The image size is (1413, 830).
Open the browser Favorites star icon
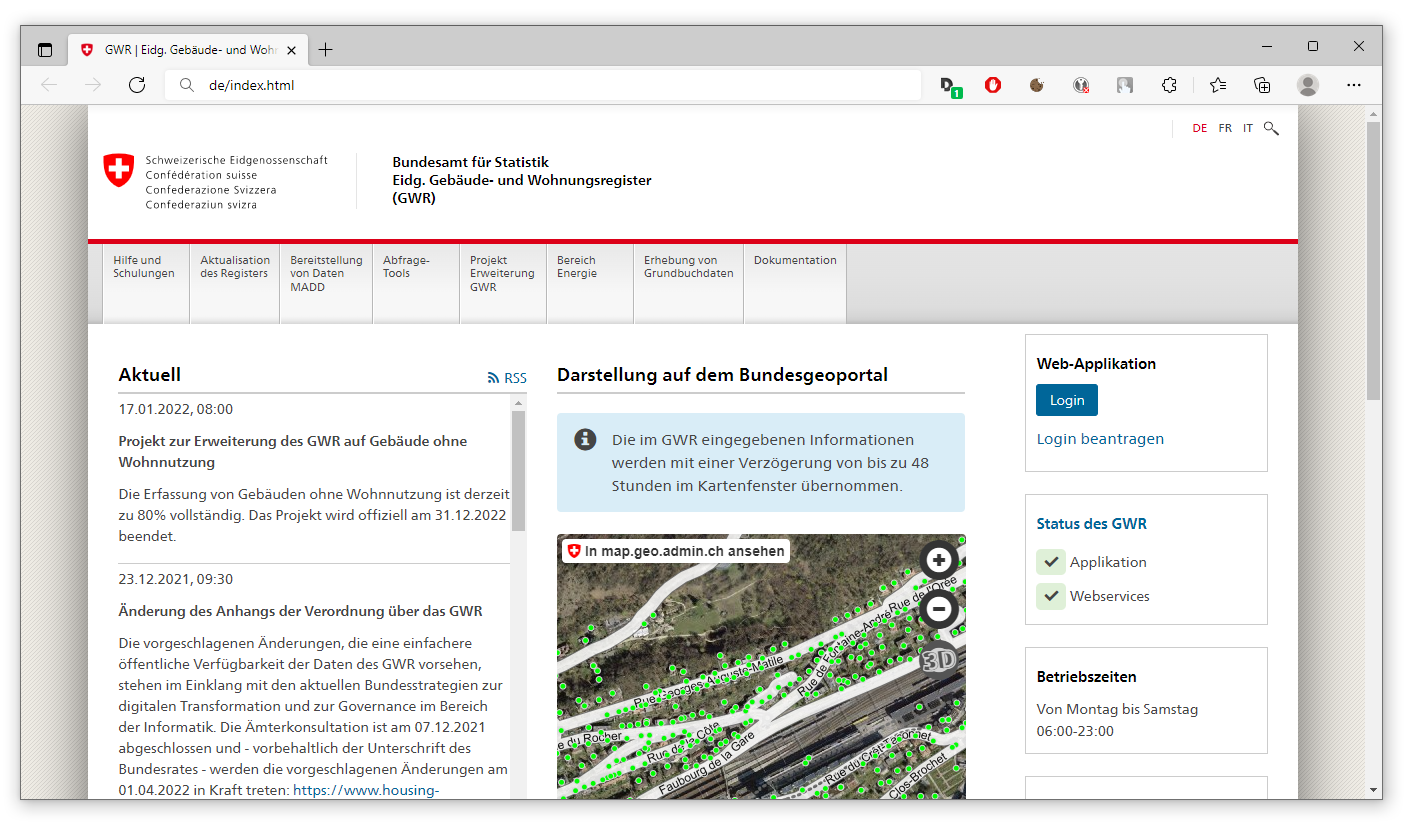pos(1217,85)
